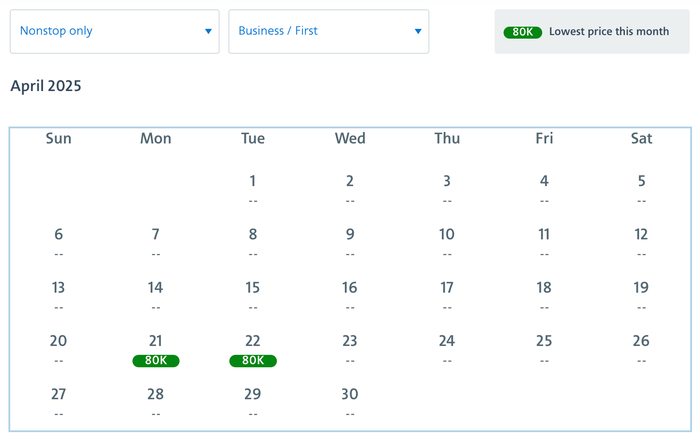Click the 80K badge in the lowest price legend
The width and height of the screenshot is (700, 433).
(x=523, y=32)
